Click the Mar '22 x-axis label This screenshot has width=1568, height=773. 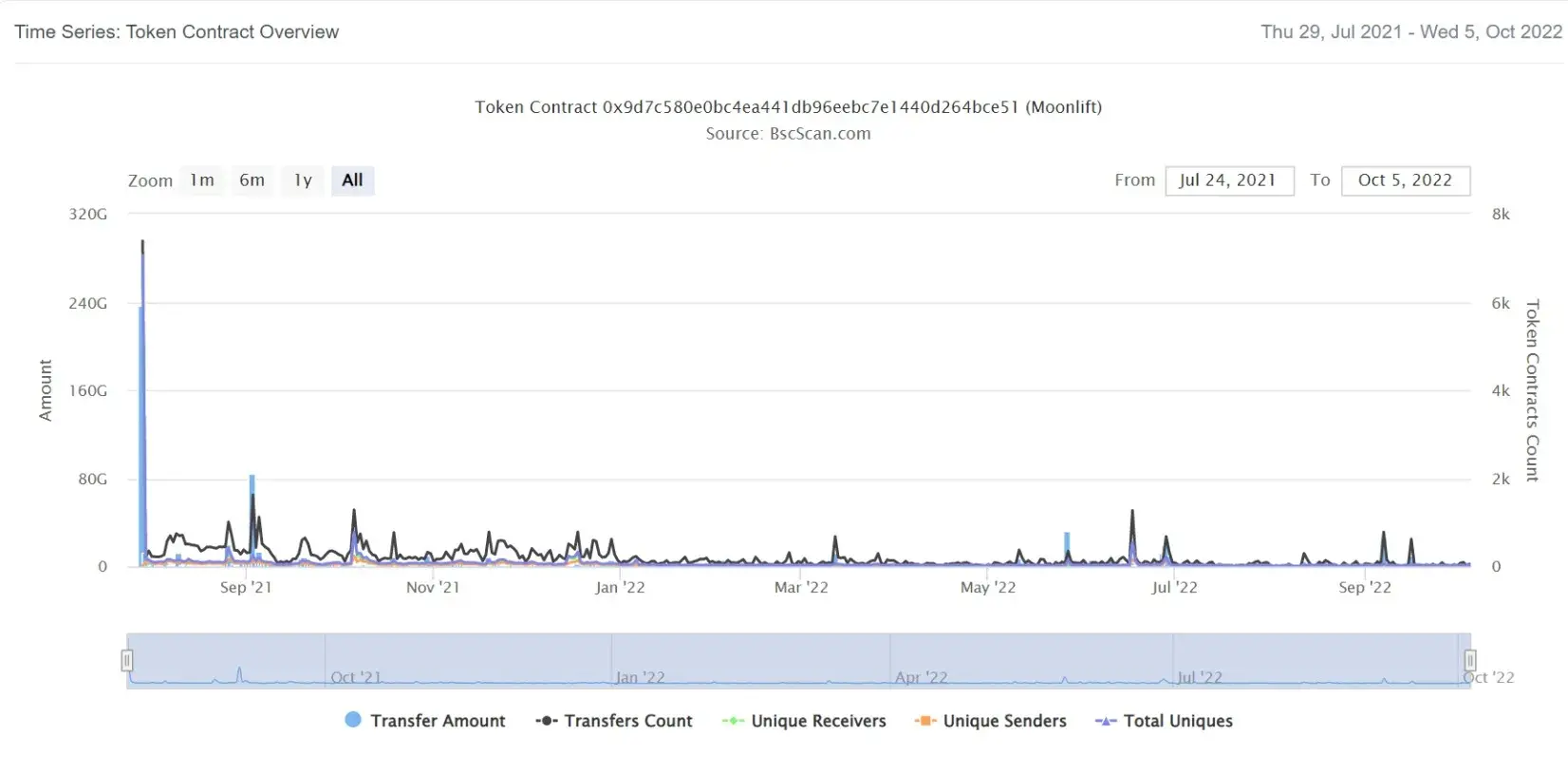point(801,588)
